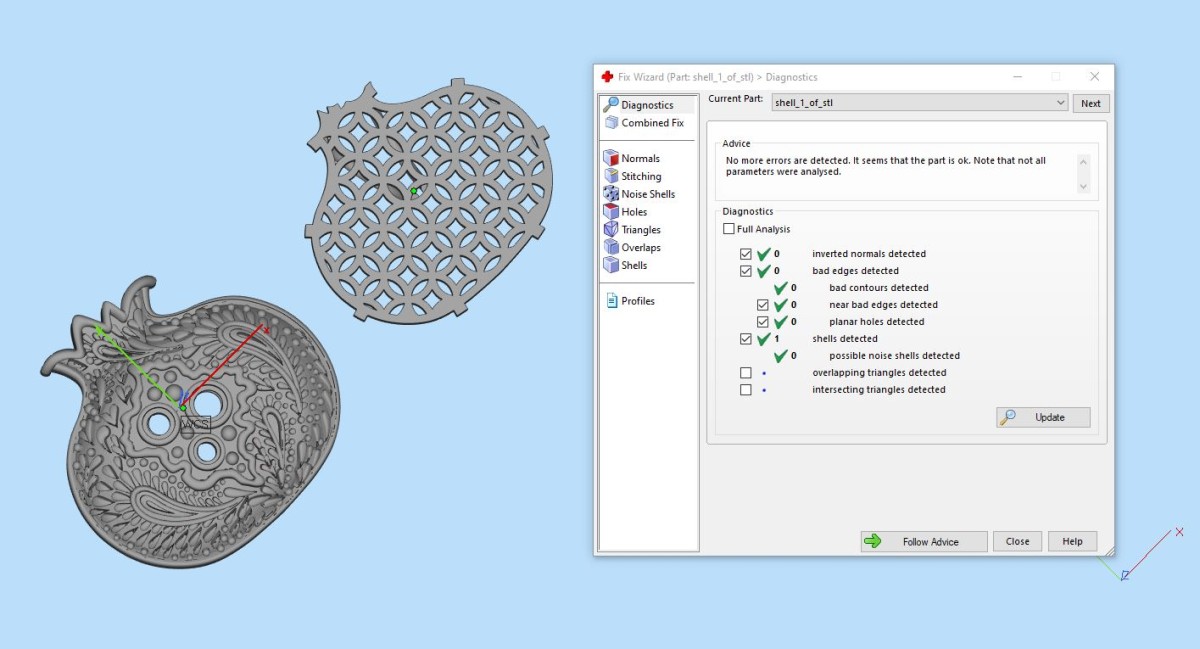Viewport: 1200px width, 649px height.
Task: Open the Overlaps step icon
Action: click(611, 248)
